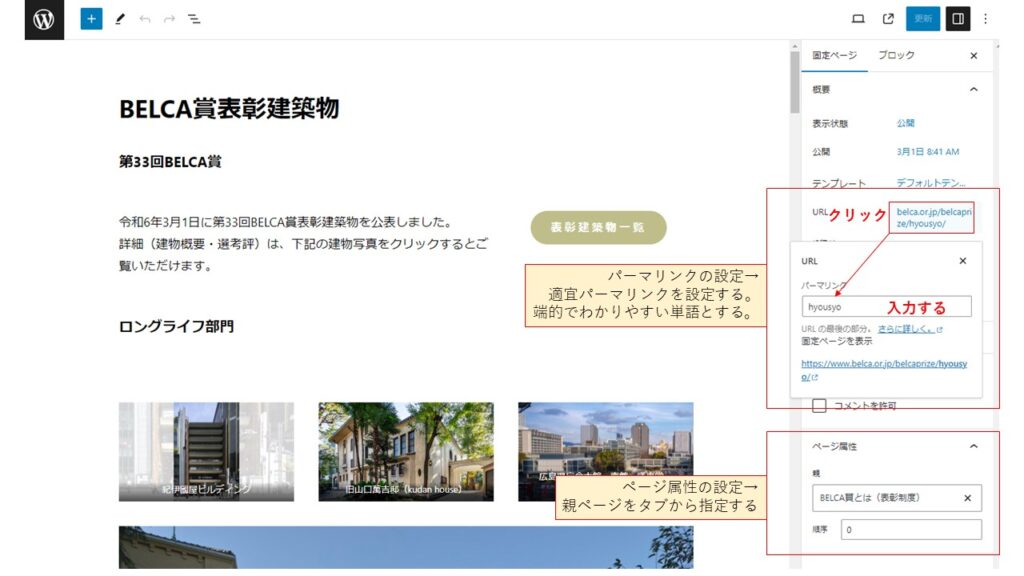Select the third cityscape building image
The width and height of the screenshot is (1024, 576).
pyautogui.click(x=605, y=452)
